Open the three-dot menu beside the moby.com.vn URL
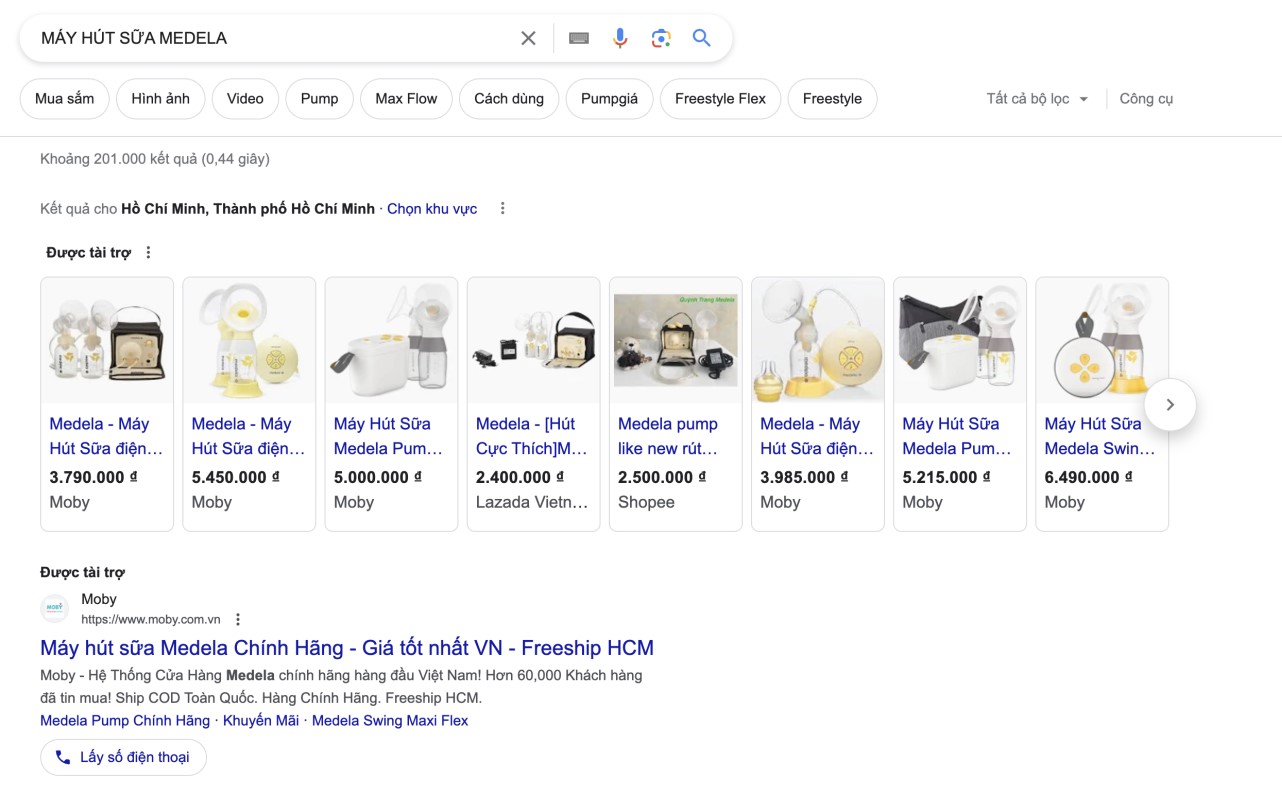 pyautogui.click(x=238, y=619)
